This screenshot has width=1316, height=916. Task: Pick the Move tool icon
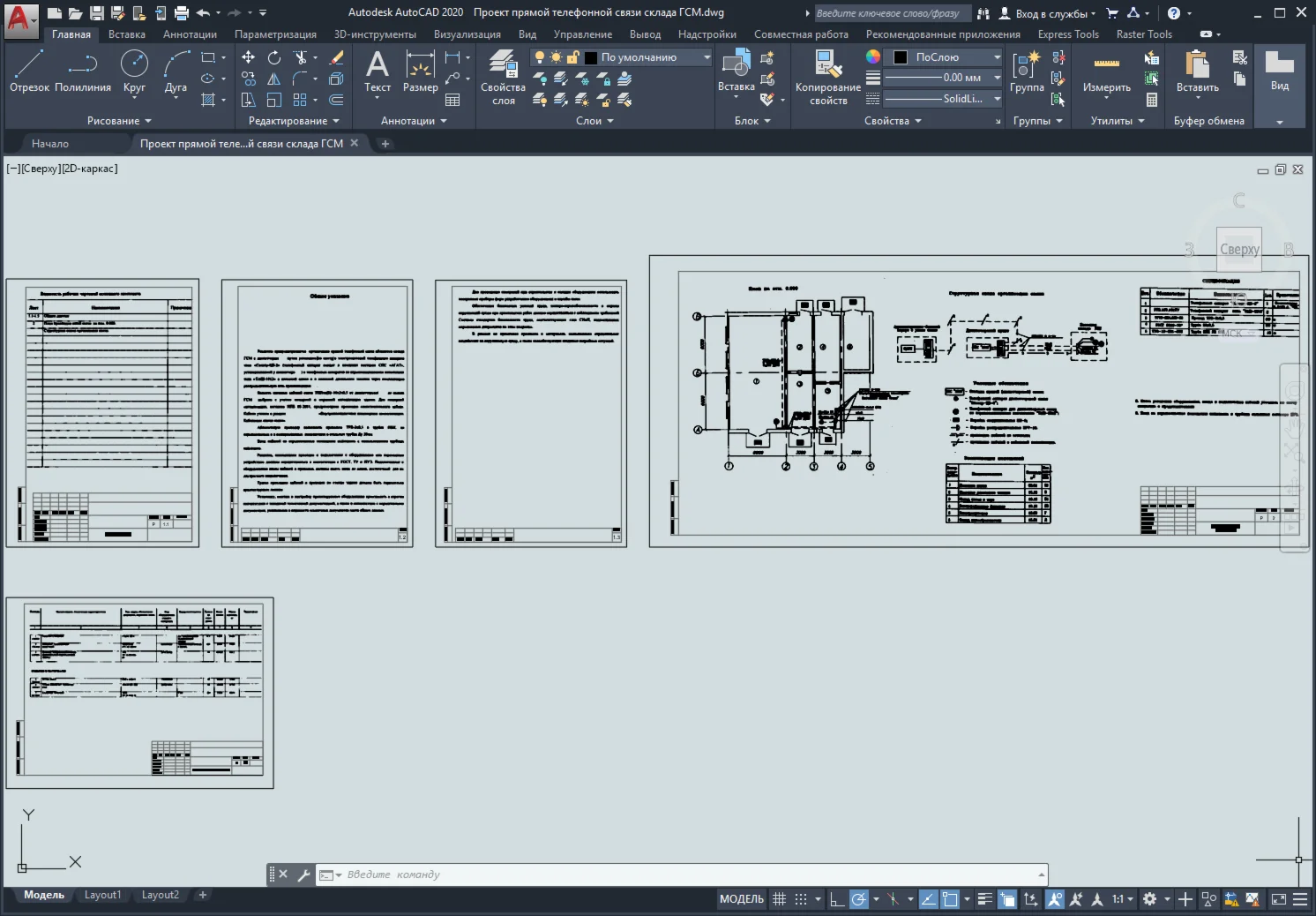coord(249,57)
